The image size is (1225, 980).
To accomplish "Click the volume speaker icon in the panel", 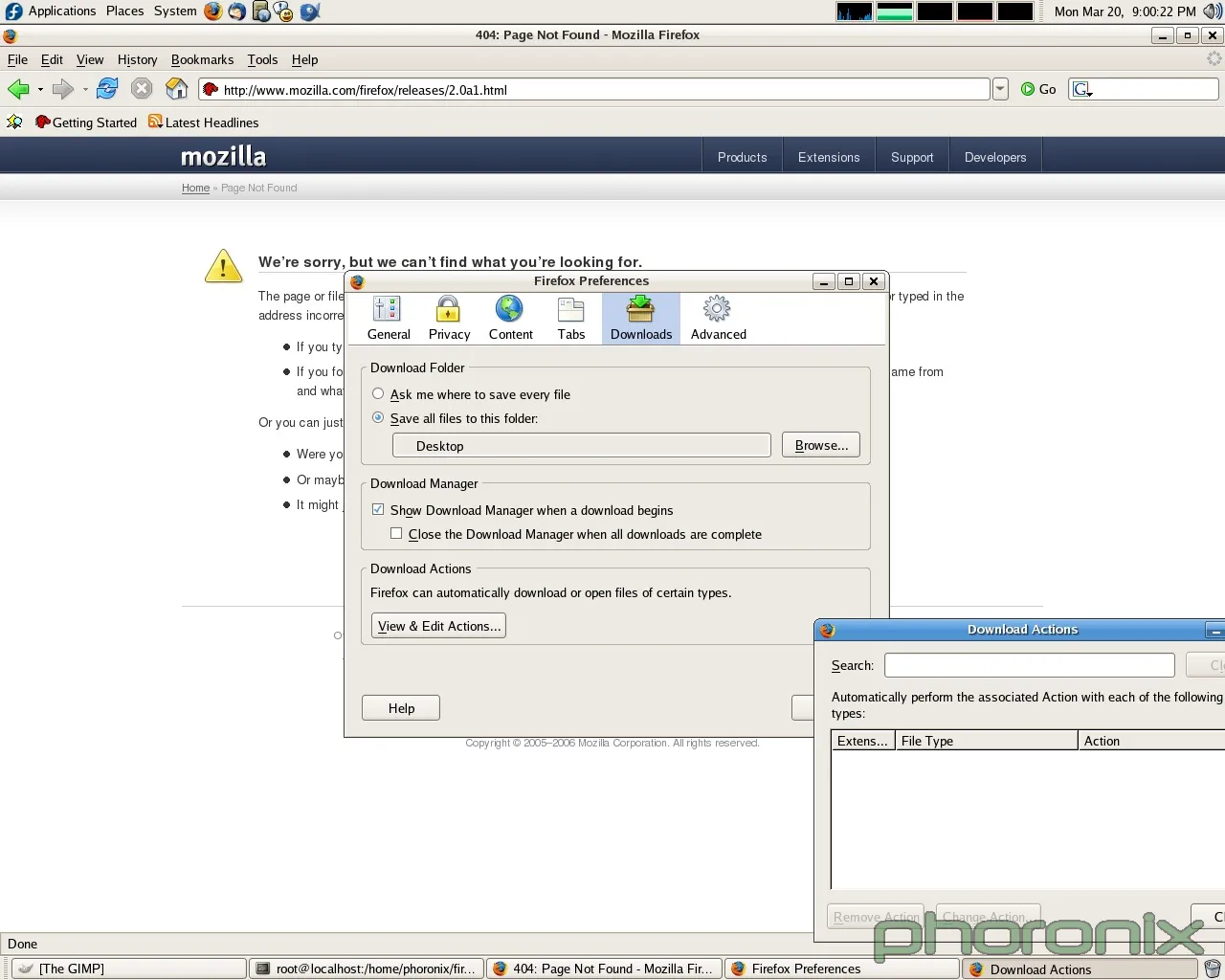I will [1213, 11].
